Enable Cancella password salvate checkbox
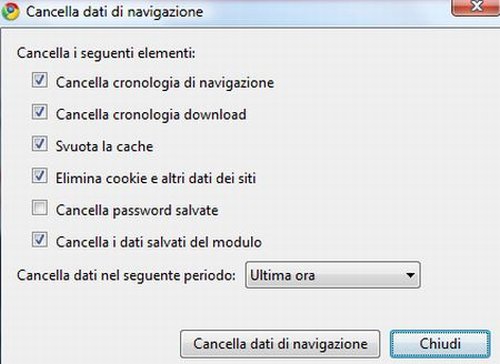The image size is (500, 364). pyautogui.click(x=40, y=208)
